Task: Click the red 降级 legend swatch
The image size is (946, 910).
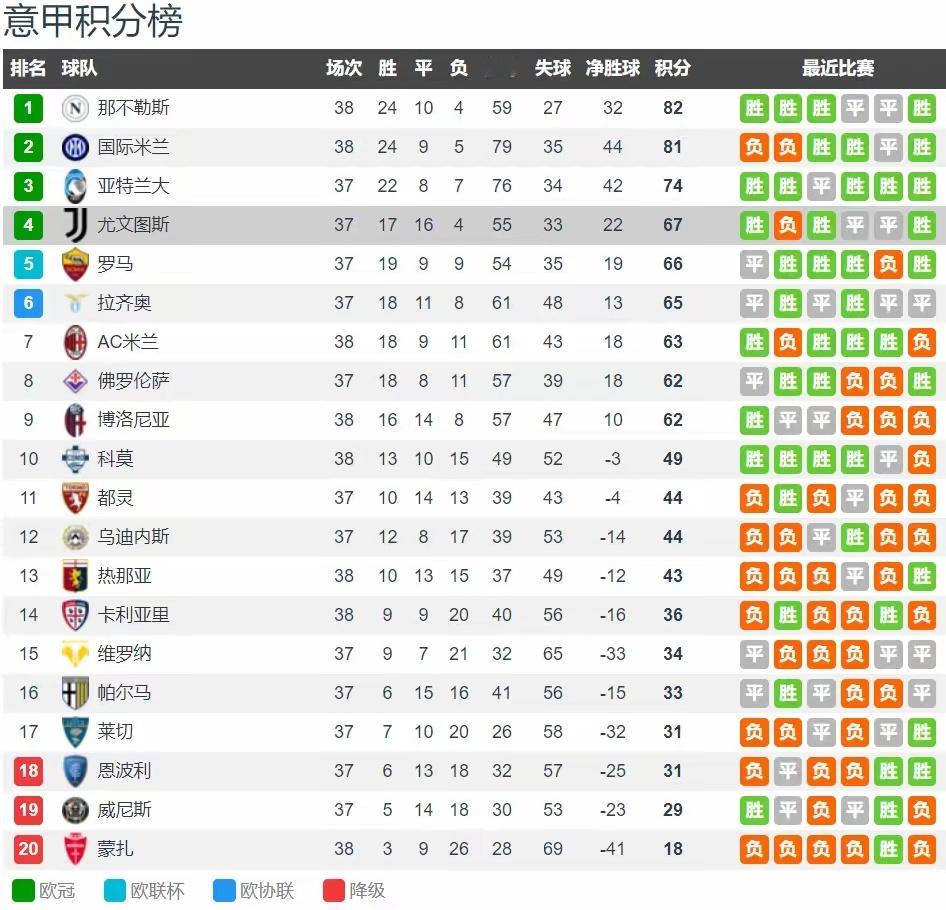Action: click(334, 890)
